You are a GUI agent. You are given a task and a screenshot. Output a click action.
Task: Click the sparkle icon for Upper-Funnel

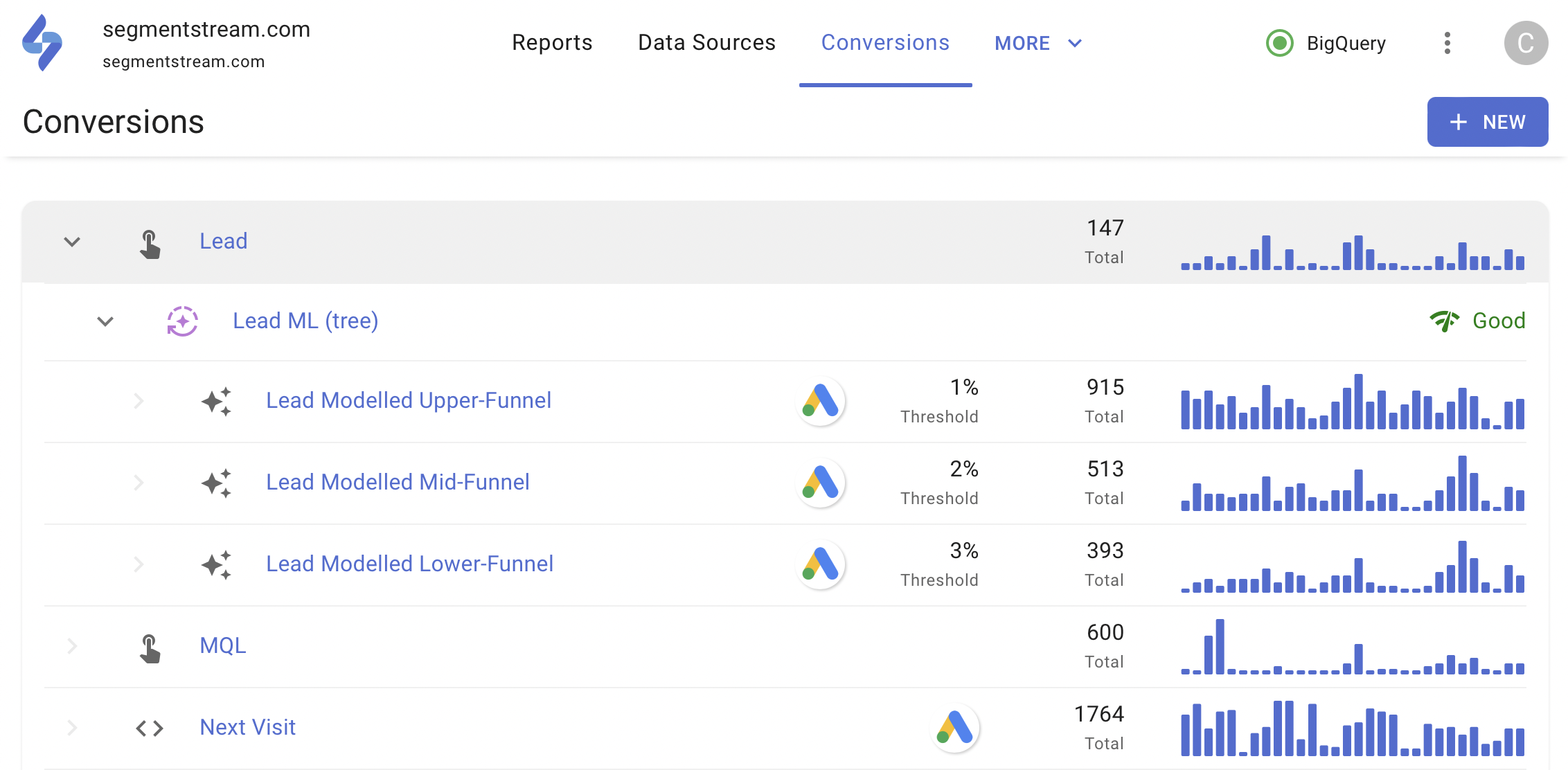[x=216, y=402]
